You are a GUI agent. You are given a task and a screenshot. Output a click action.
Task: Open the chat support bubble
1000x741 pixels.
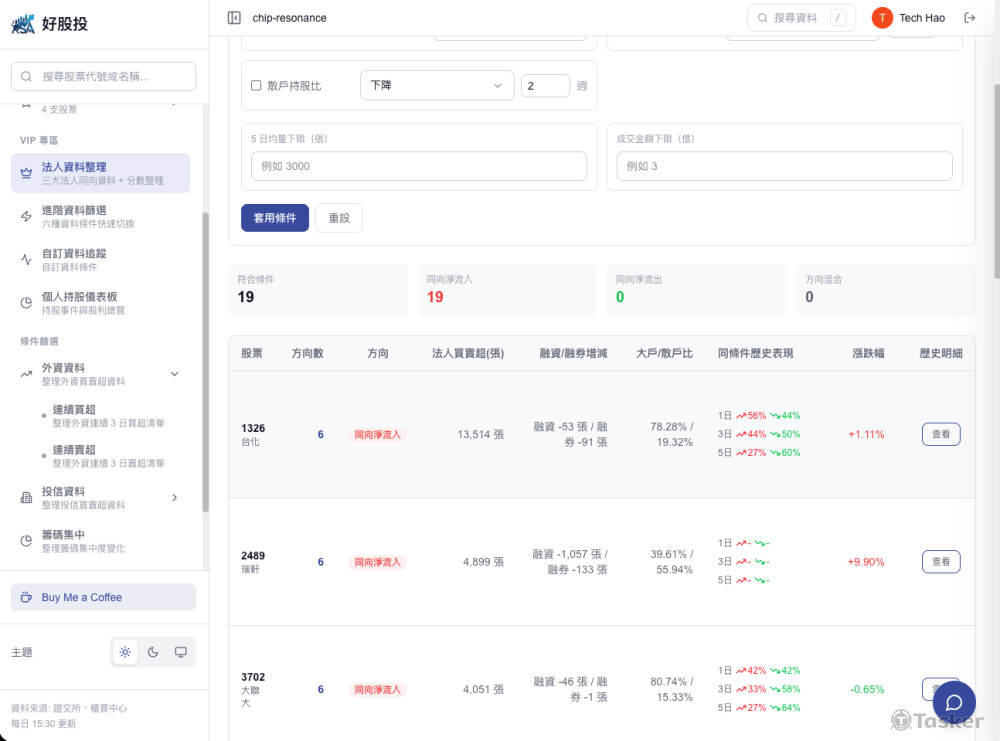coord(953,702)
